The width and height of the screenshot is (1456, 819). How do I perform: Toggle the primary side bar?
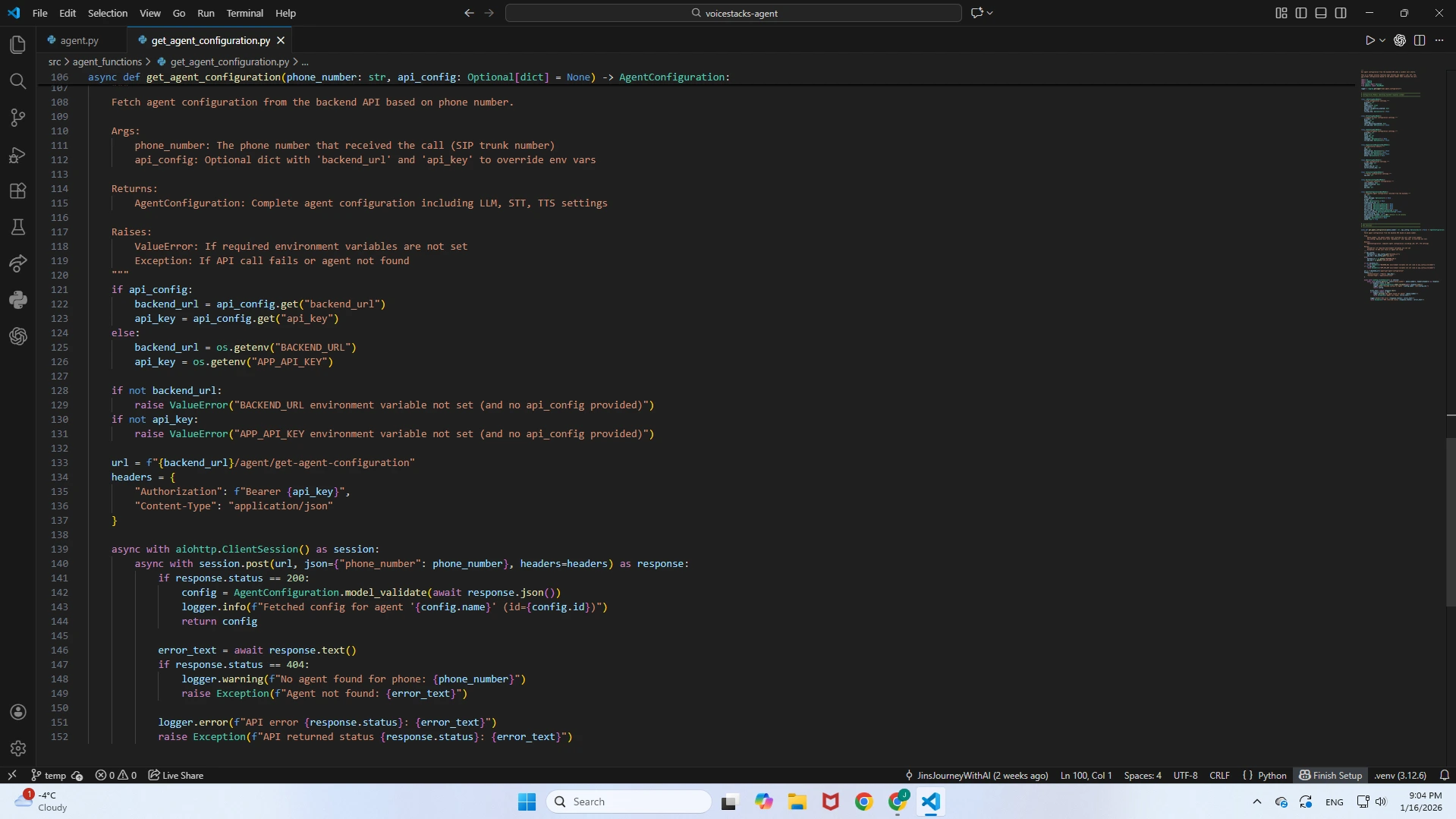point(1301,13)
